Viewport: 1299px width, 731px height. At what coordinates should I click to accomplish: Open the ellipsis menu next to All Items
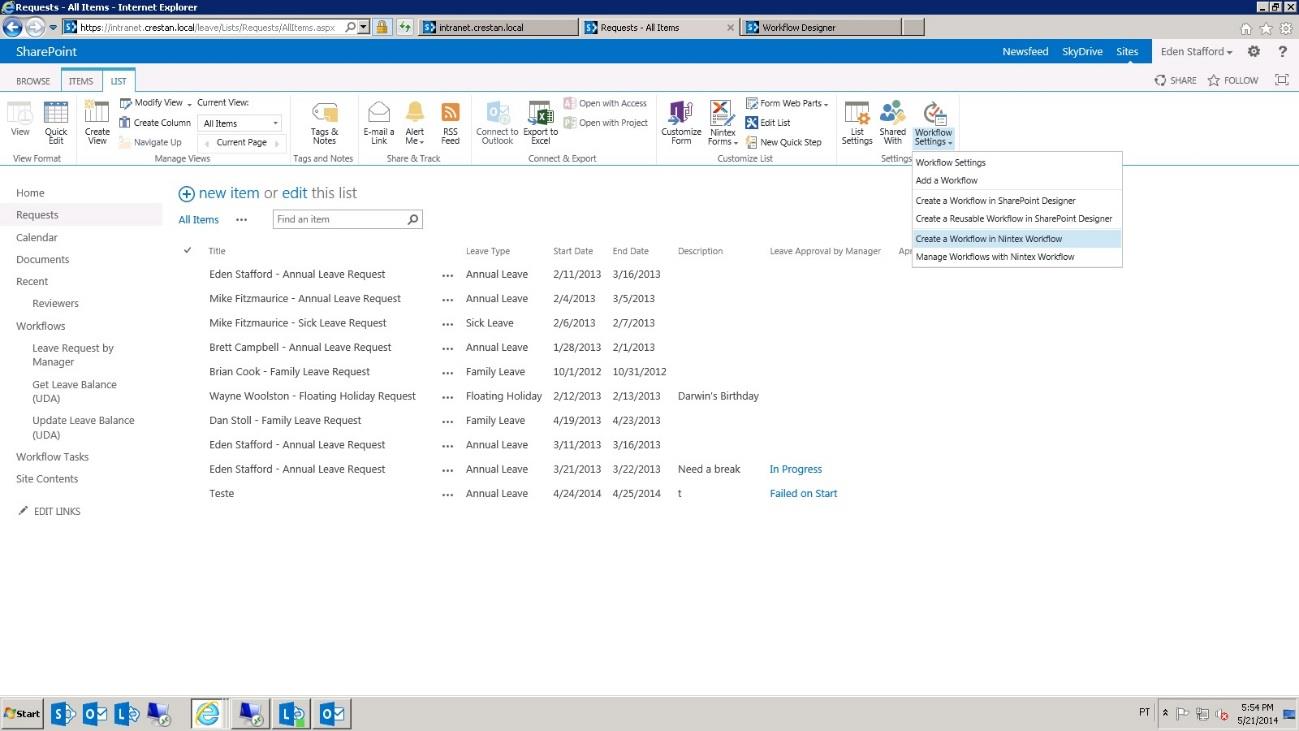(241, 220)
